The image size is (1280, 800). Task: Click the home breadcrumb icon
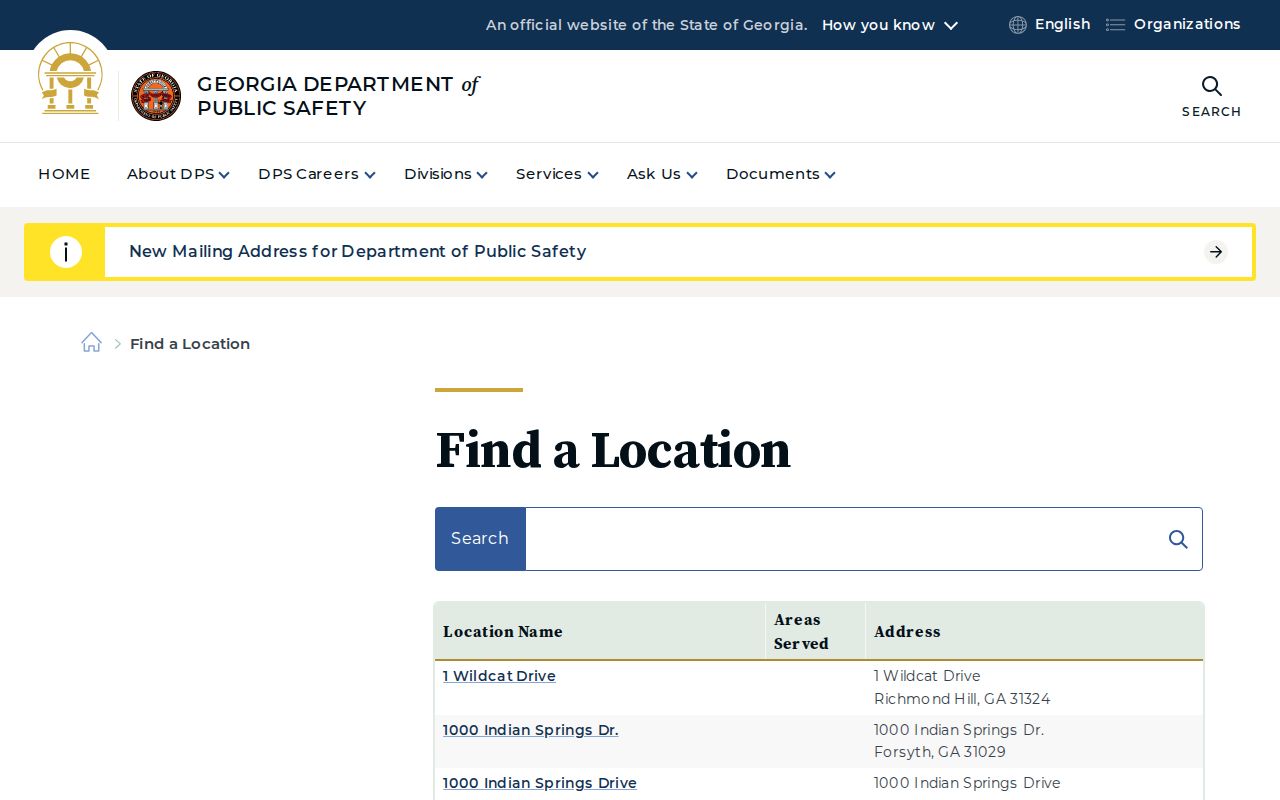click(x=91, y=343)
